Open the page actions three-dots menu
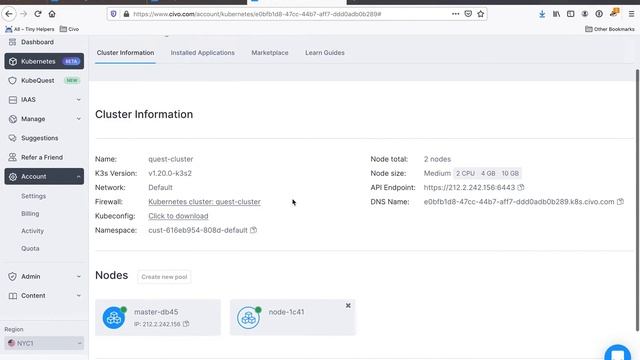The image size is (640, 360). [x=456, y=14]
